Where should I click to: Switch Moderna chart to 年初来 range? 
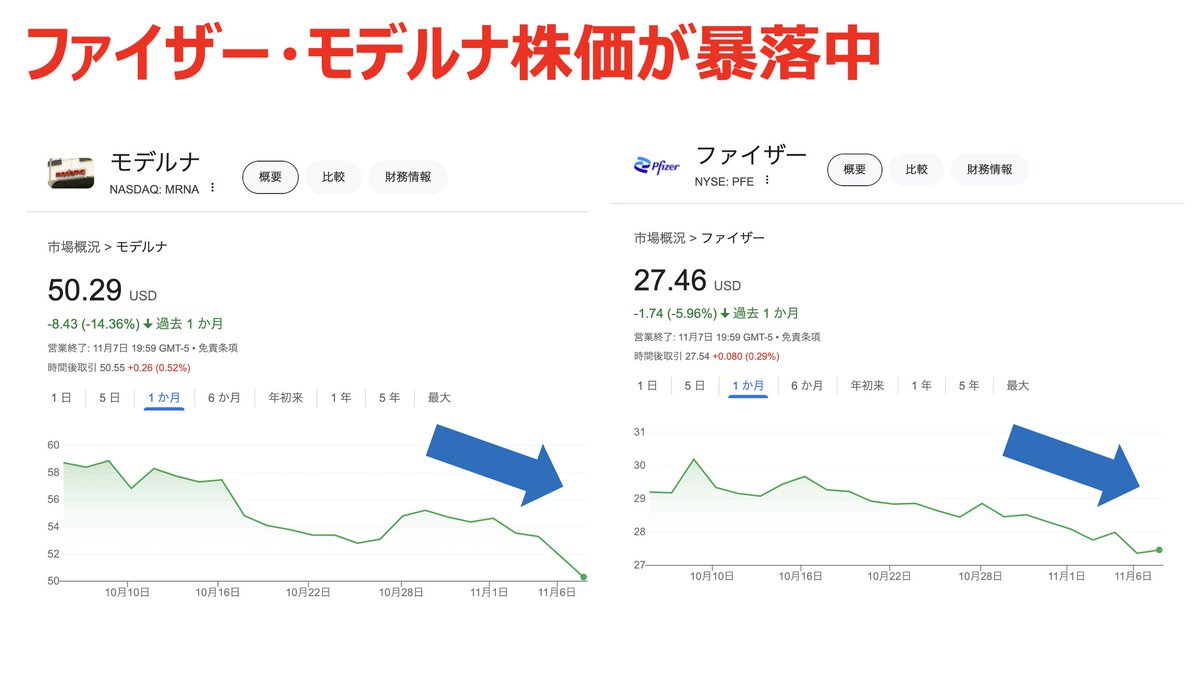point(286,397)
